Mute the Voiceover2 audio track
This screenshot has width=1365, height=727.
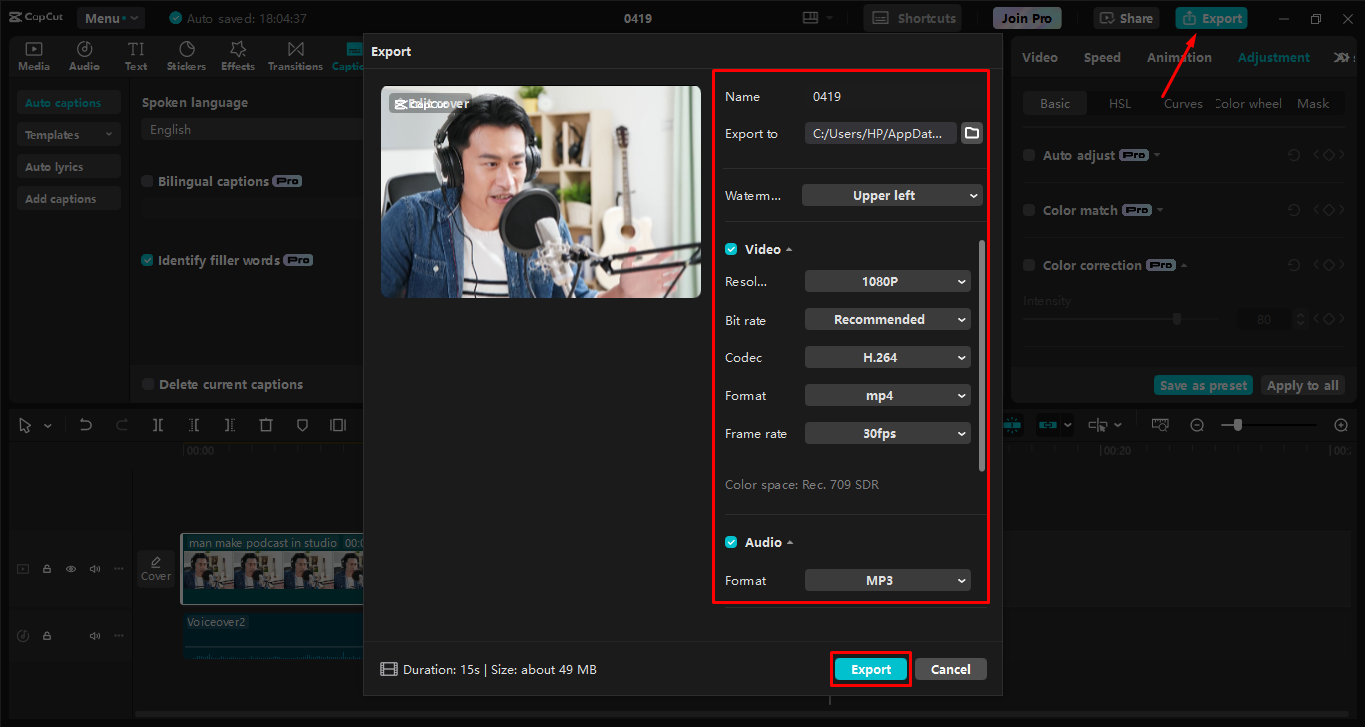(x=95, y=636)
